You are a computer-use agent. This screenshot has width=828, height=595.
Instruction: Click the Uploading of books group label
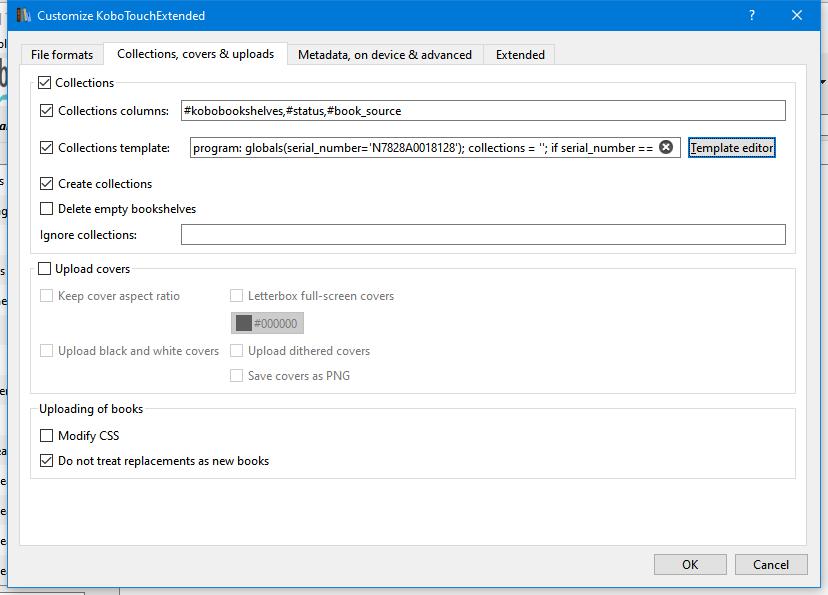(x=91, y=409)
